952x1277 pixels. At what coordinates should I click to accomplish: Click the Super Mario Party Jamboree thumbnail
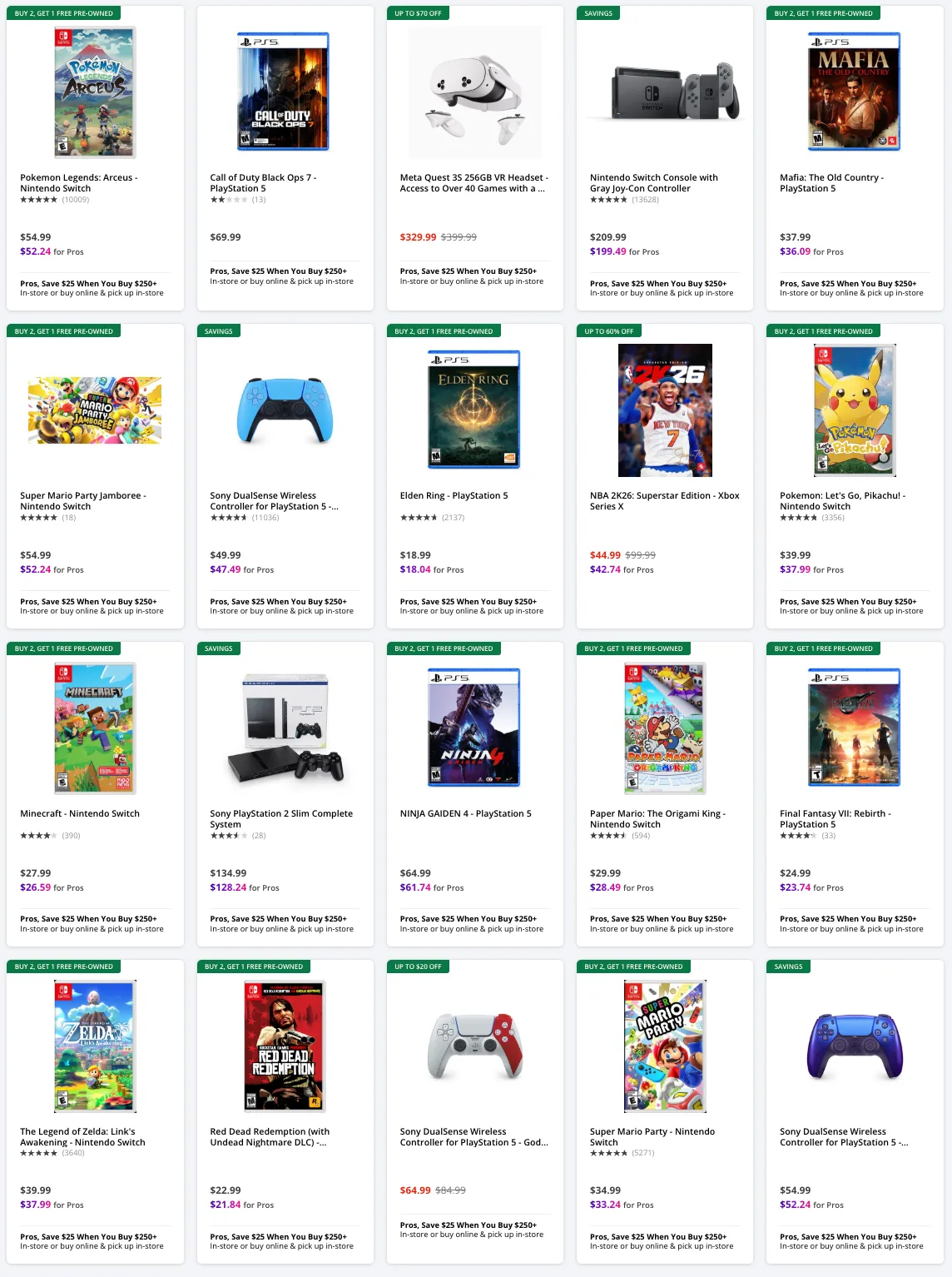[94, 410]
